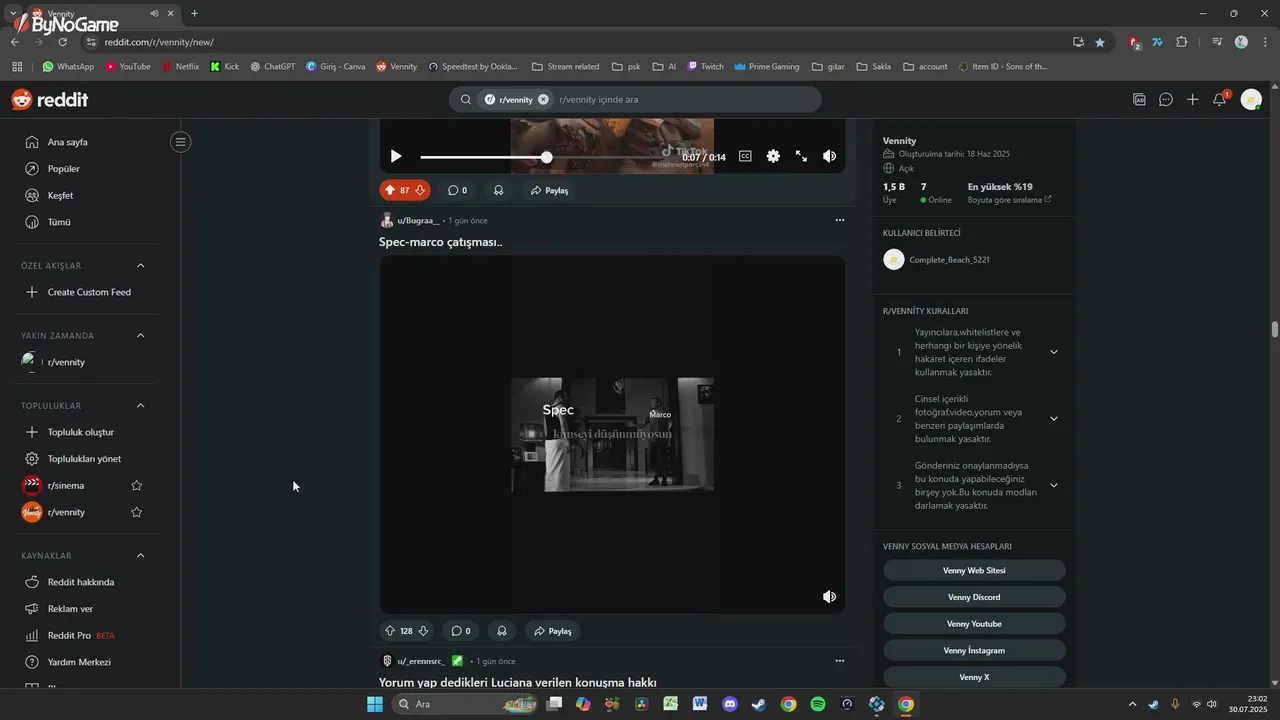Downvote the Spec-marco post with 128 votes
Screen dimensions: 1280x720
(423, 631)
